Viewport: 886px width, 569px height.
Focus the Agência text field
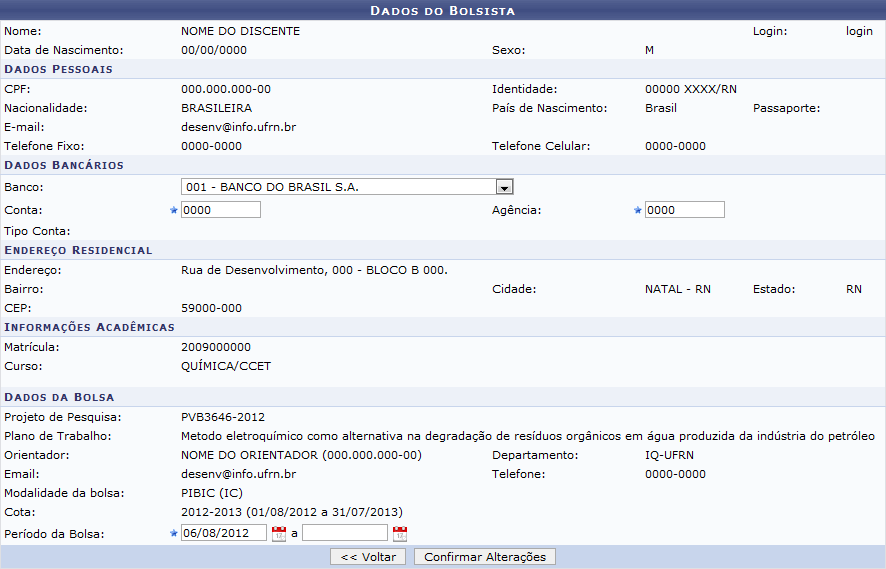coord(685,210)
